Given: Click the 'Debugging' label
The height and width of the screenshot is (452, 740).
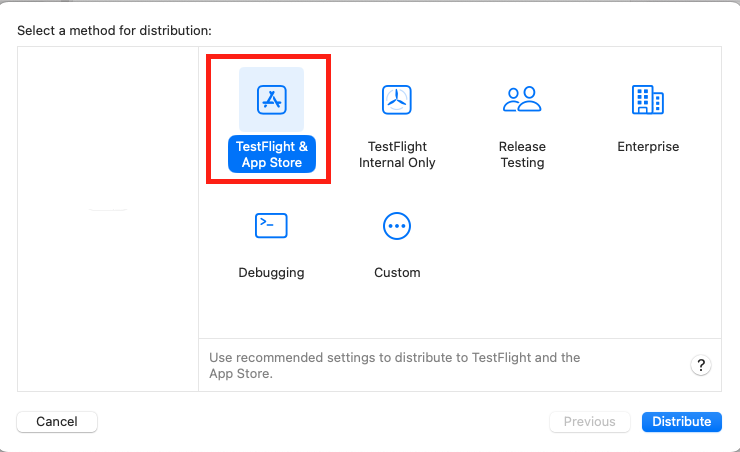Looking at the screenshot, I should (271, 273).
